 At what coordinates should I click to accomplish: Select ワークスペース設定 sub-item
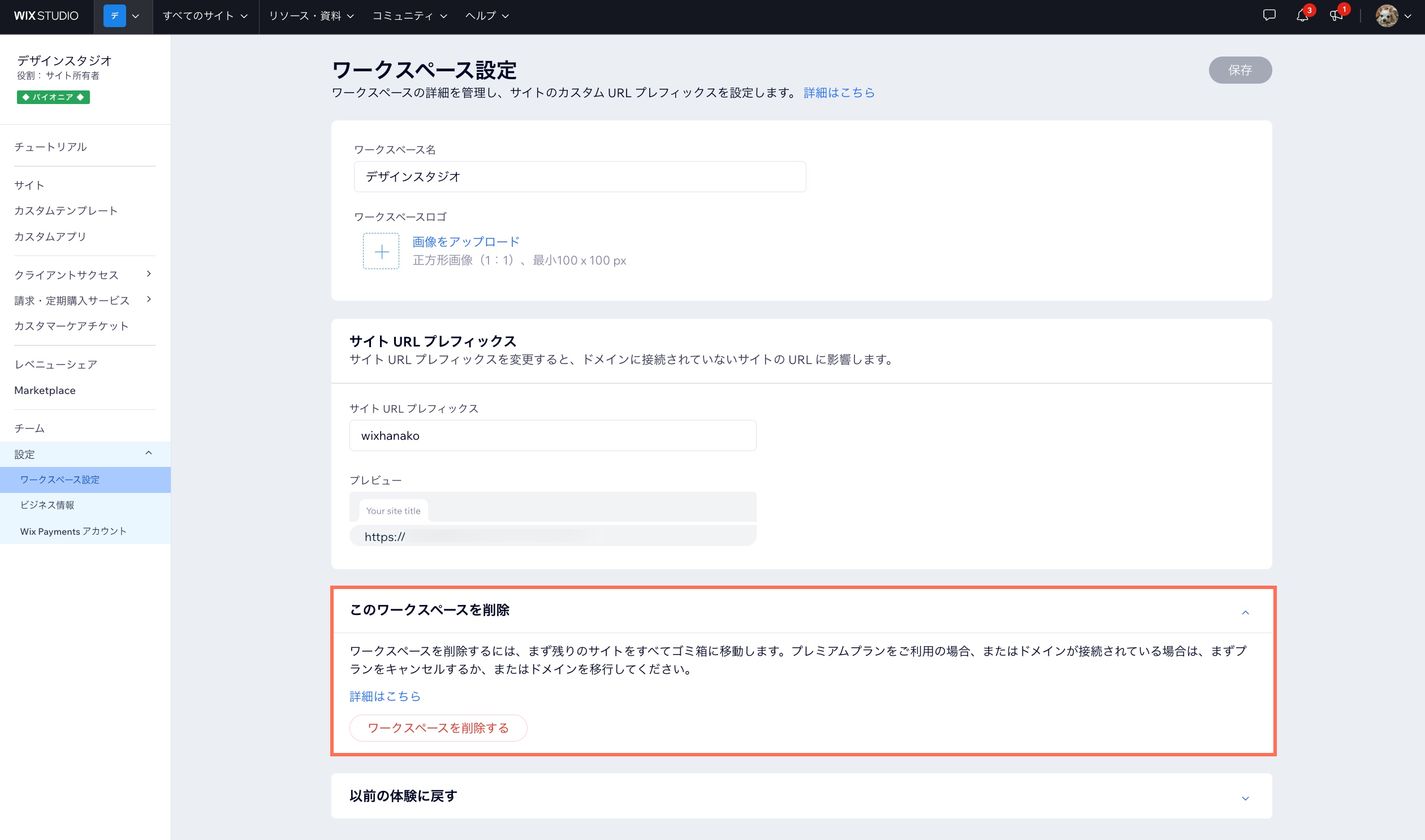pos(85,479)
